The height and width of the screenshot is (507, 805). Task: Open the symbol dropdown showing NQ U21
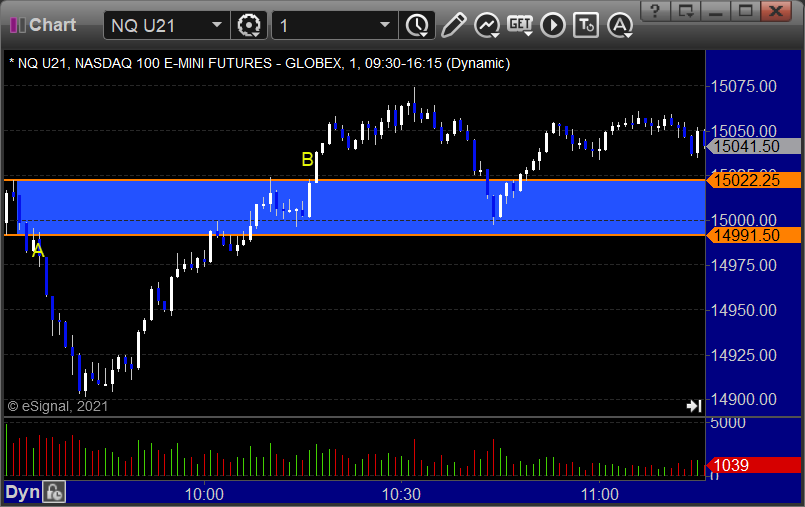pyautogui.click(x=166, y=25)
